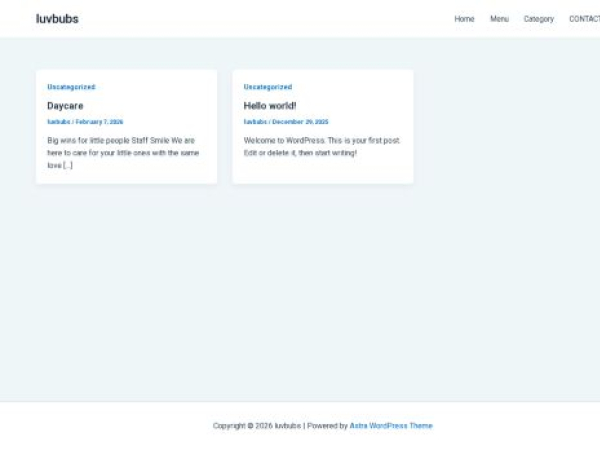Follow the Astra WordPress Theme footer link

pos(391,425)
